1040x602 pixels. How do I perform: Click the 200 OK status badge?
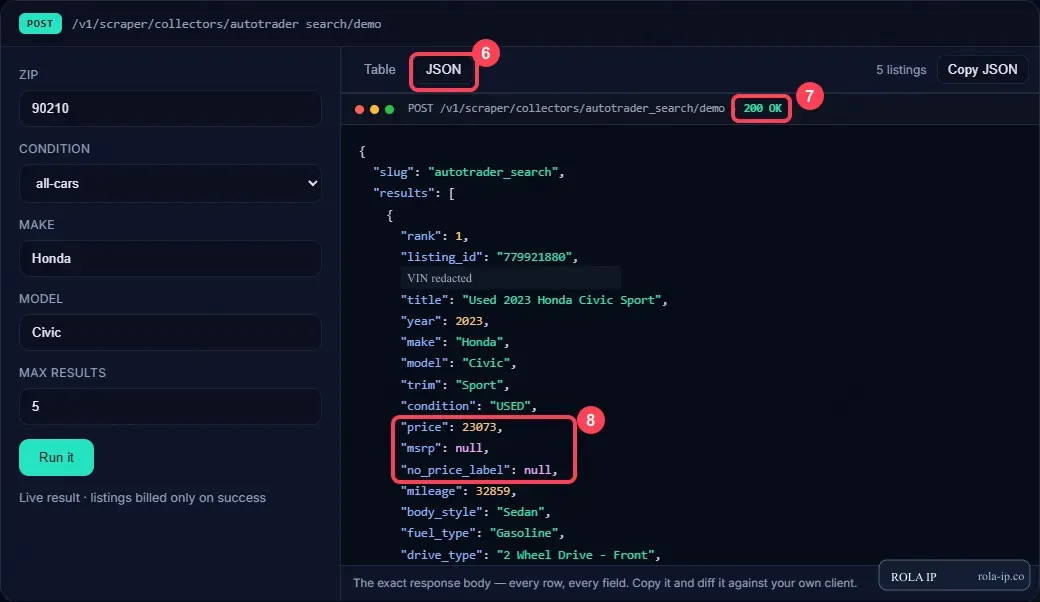point(762,108)
